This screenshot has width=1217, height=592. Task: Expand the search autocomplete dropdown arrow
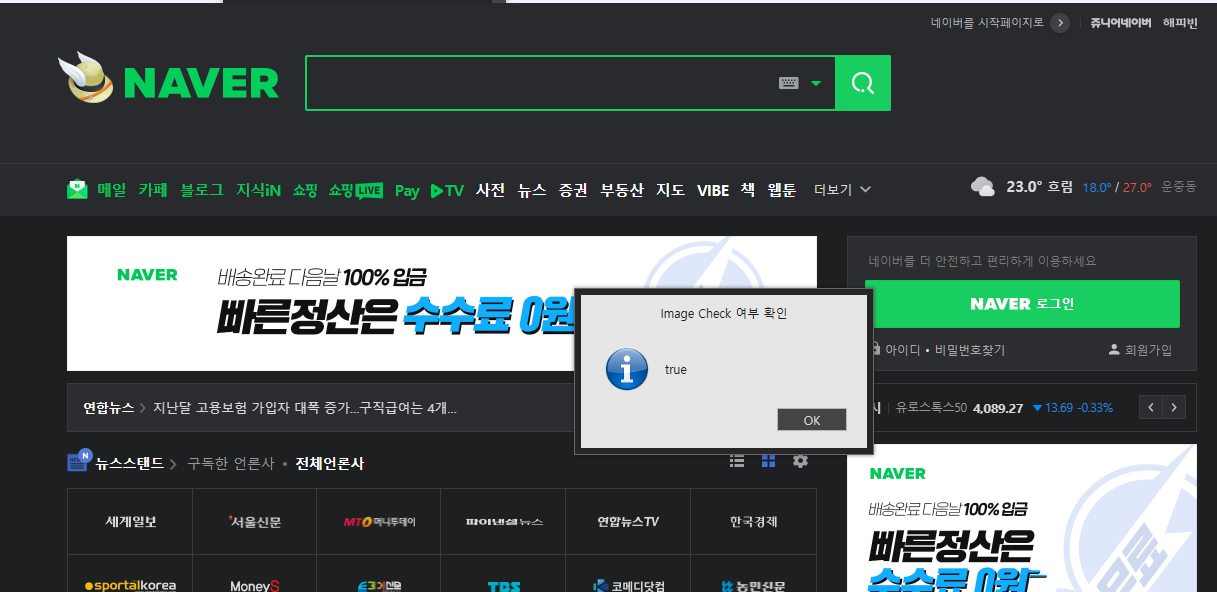[816, 84]
